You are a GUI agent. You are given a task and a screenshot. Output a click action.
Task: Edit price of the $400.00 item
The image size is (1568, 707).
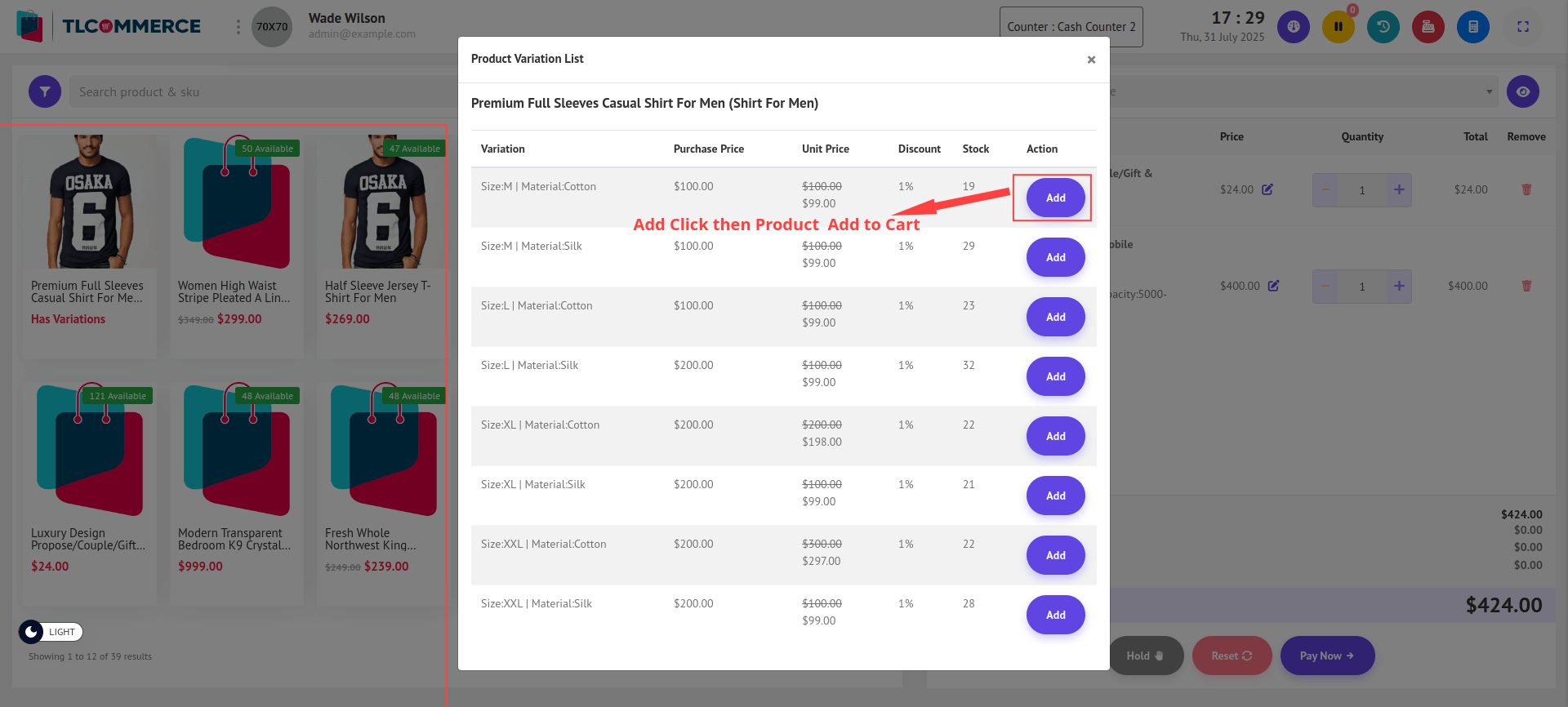1273,286
